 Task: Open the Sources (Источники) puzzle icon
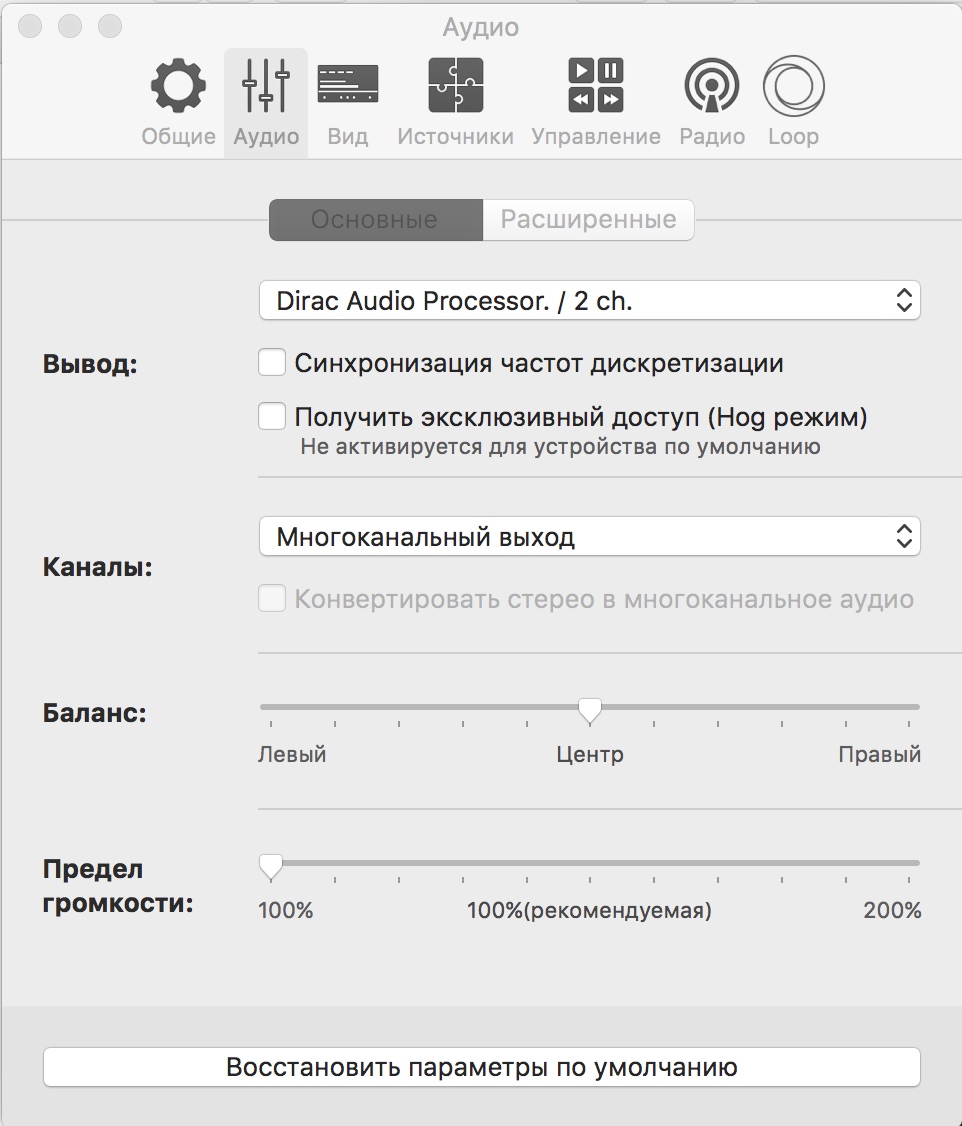(x=455, y=87)
